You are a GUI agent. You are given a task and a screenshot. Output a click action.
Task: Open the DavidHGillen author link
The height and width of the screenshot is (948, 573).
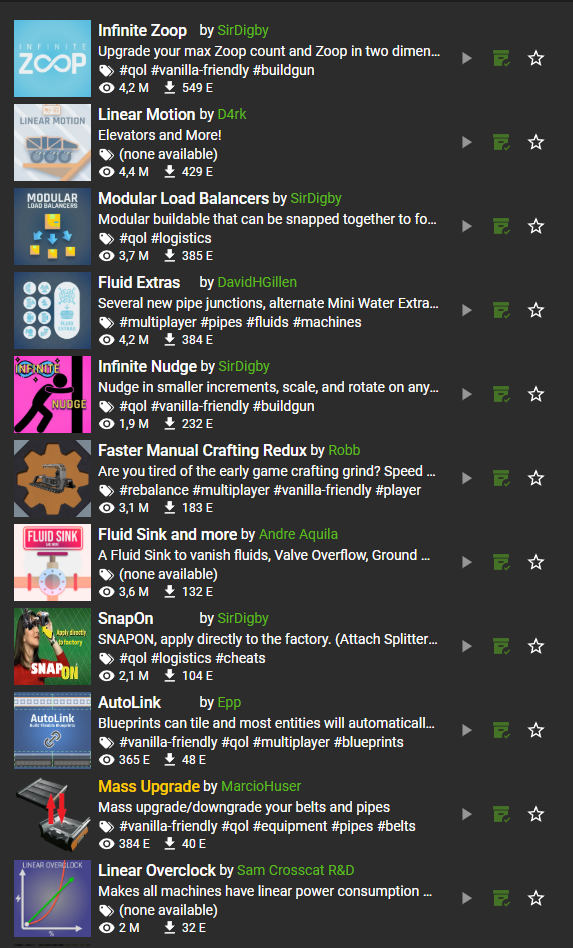[x=257, y=282]
